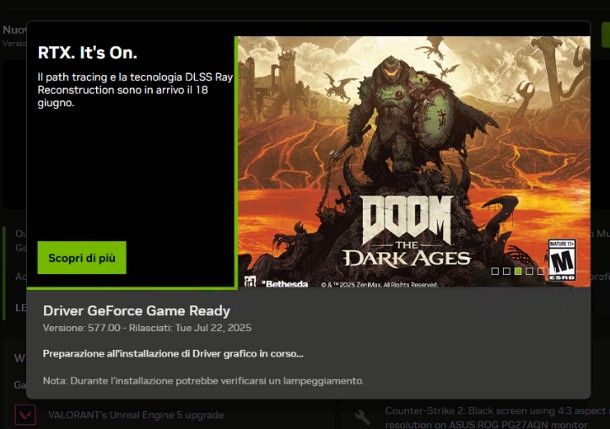The width and height of the screenshot is (610, 429).
Task: Jump to the fifth carousel slide indicator
Action: tap(540, 271)
